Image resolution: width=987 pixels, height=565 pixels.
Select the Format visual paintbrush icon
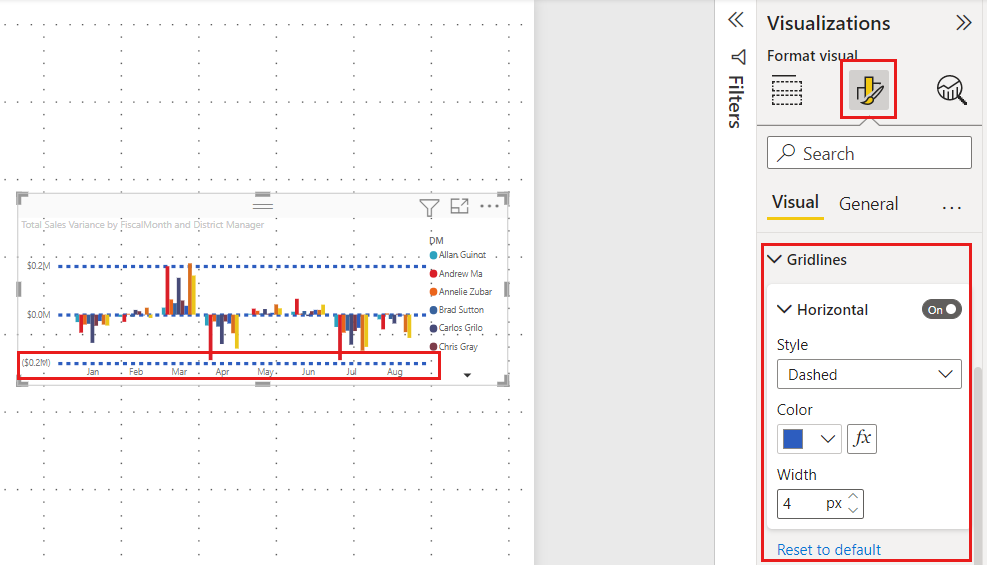coord(869,90)
